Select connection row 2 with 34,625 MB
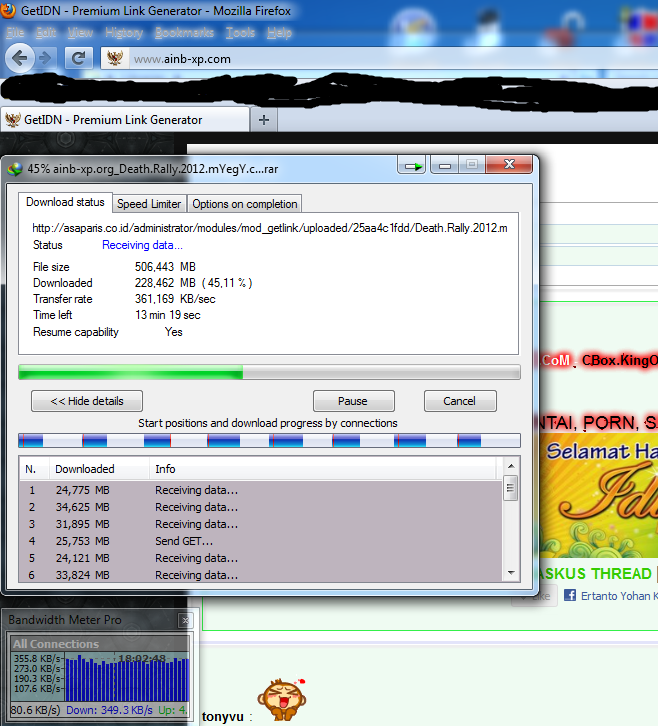 point(261,507)
